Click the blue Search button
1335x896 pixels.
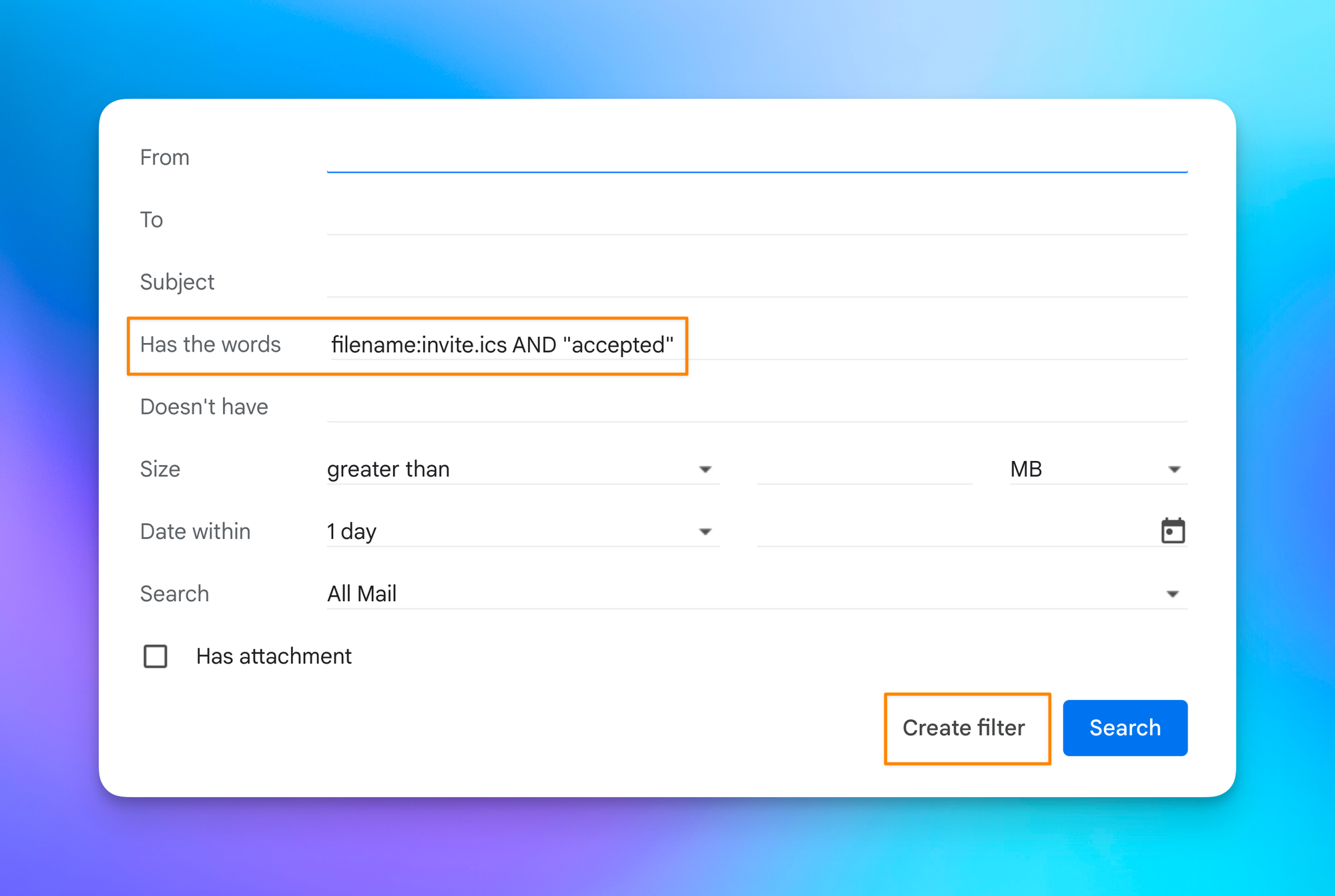click(x=1125, y=727)
